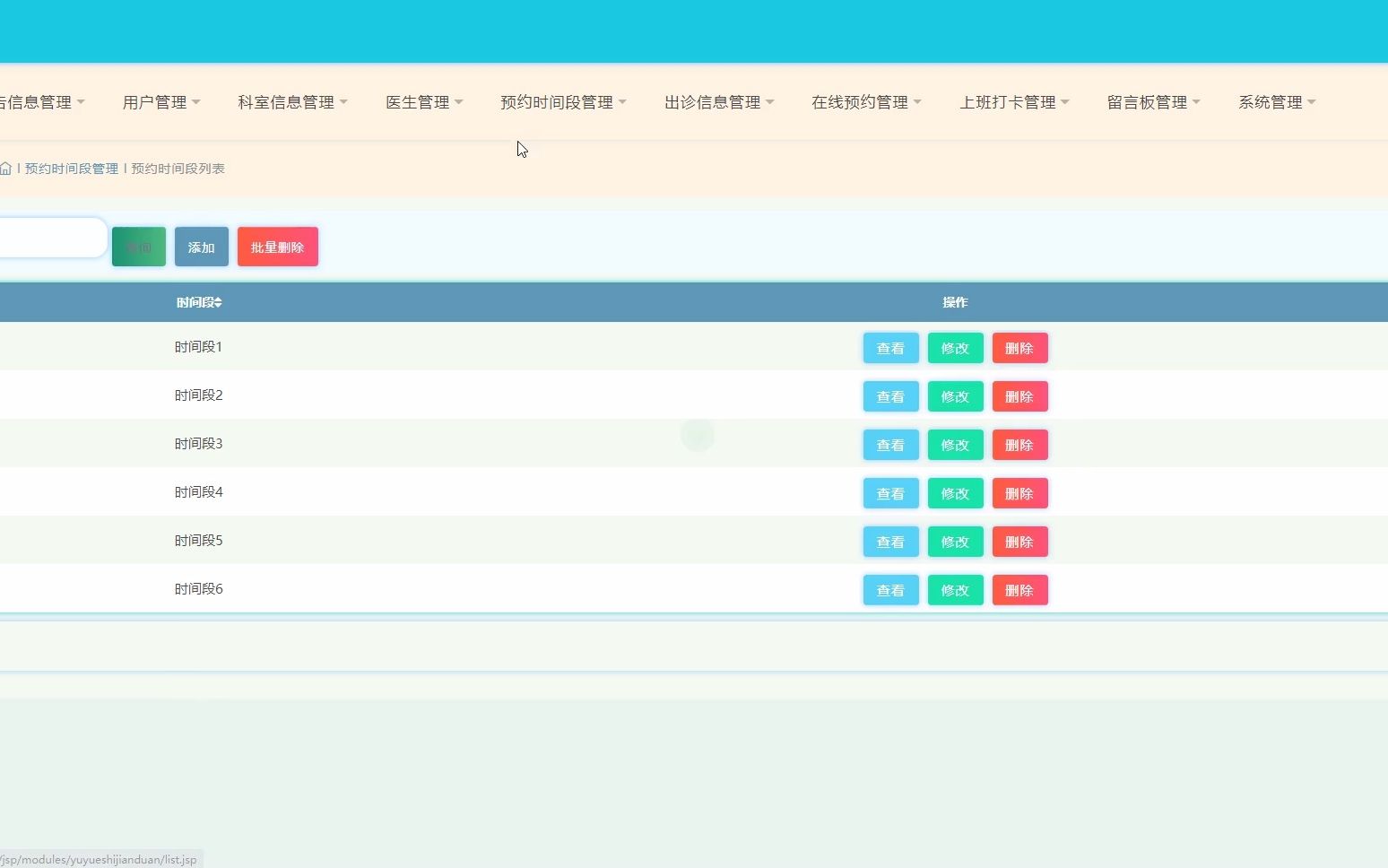Edit 时间段1 with 修改 button
Viewport: 1388px width, 868px height.
(x=956, y=348)
